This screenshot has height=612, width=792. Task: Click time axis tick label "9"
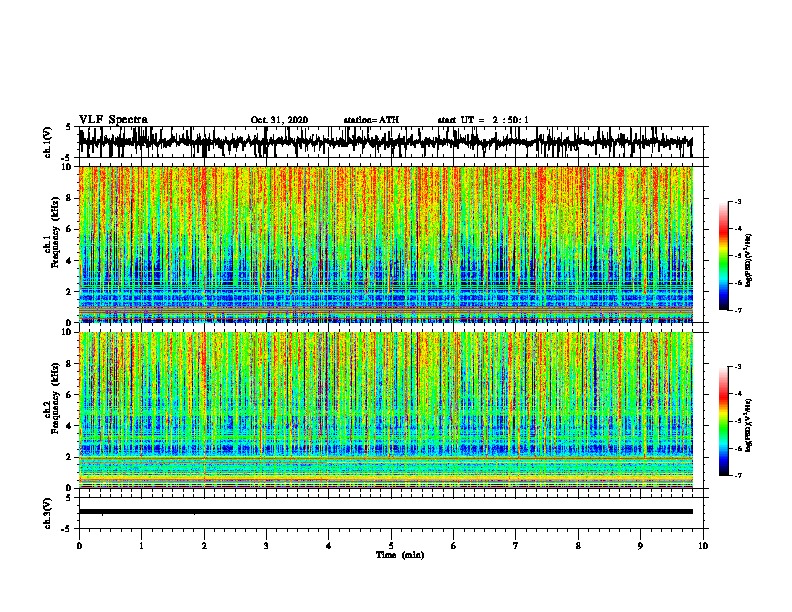640,546
